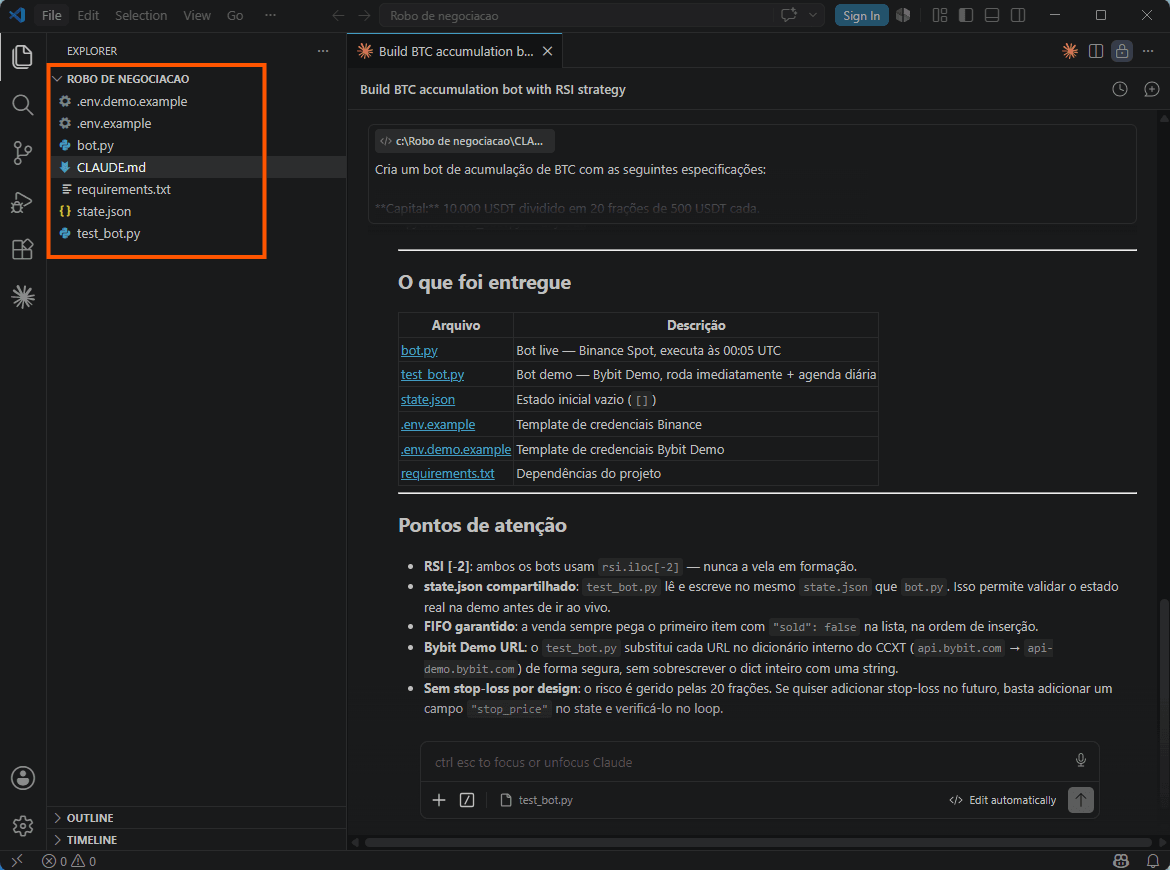The width and height of the screenshot is (1170, 870).
Task: Close the Build BTC accumulation tab
Action: (x=548, y=51)
